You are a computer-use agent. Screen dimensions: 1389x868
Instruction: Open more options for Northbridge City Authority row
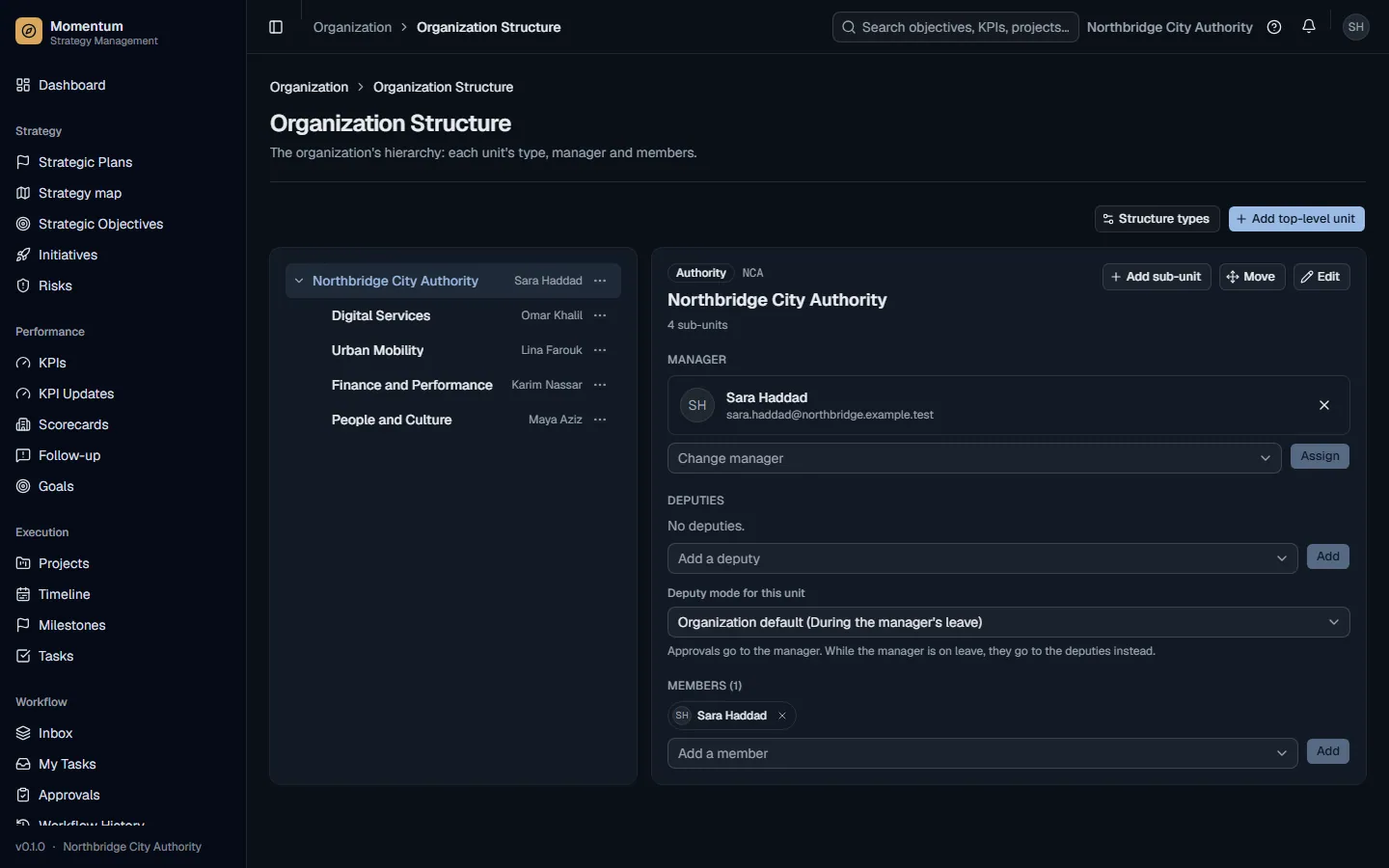click(600, 281)
